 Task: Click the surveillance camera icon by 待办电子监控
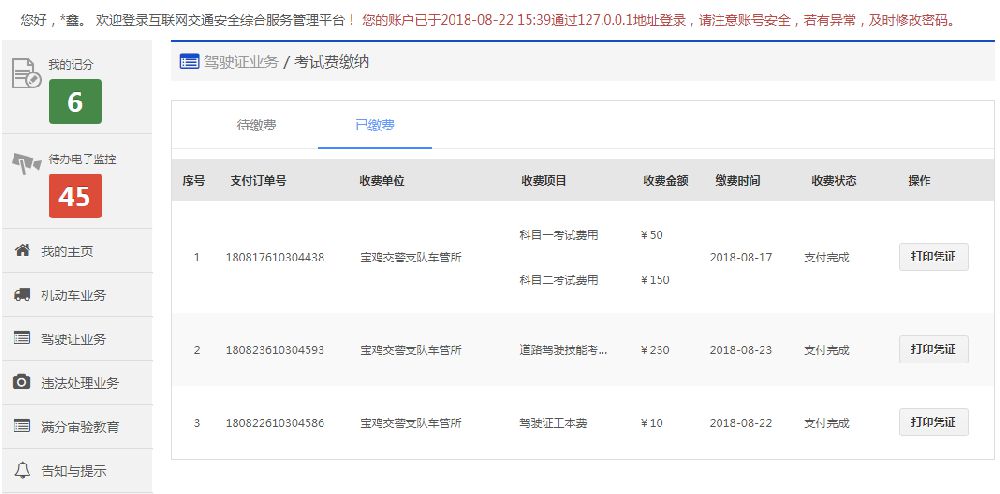pyautogui.click(x=26, y=165)
